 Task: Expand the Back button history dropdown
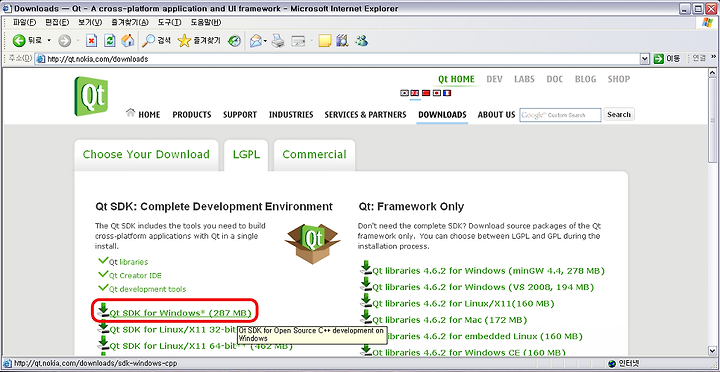click(49, 41)
